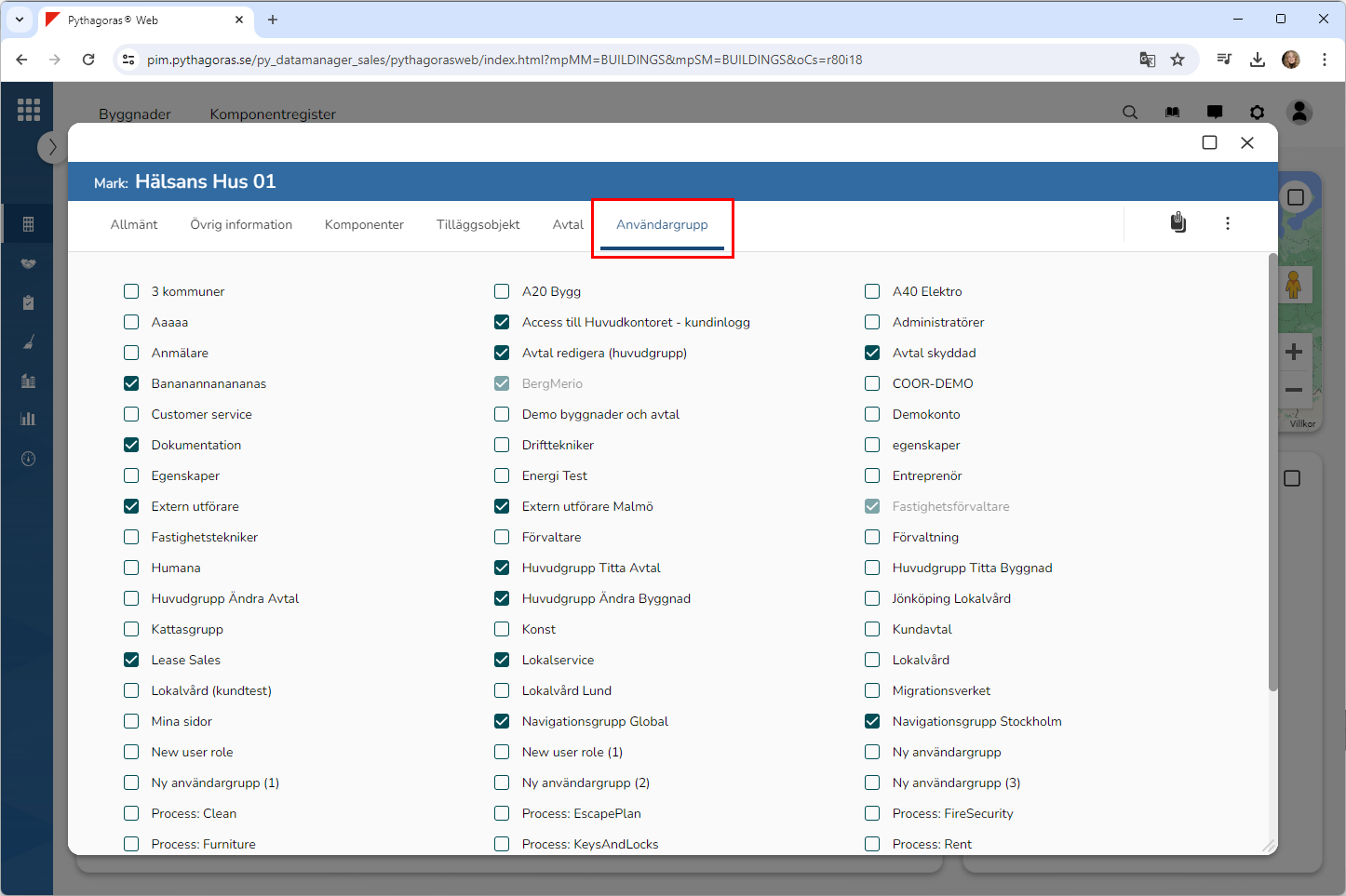The width and height of the screenshot is (1346, 896).
Task: Open the broom cleaning module icon
Action: point(28,342)
